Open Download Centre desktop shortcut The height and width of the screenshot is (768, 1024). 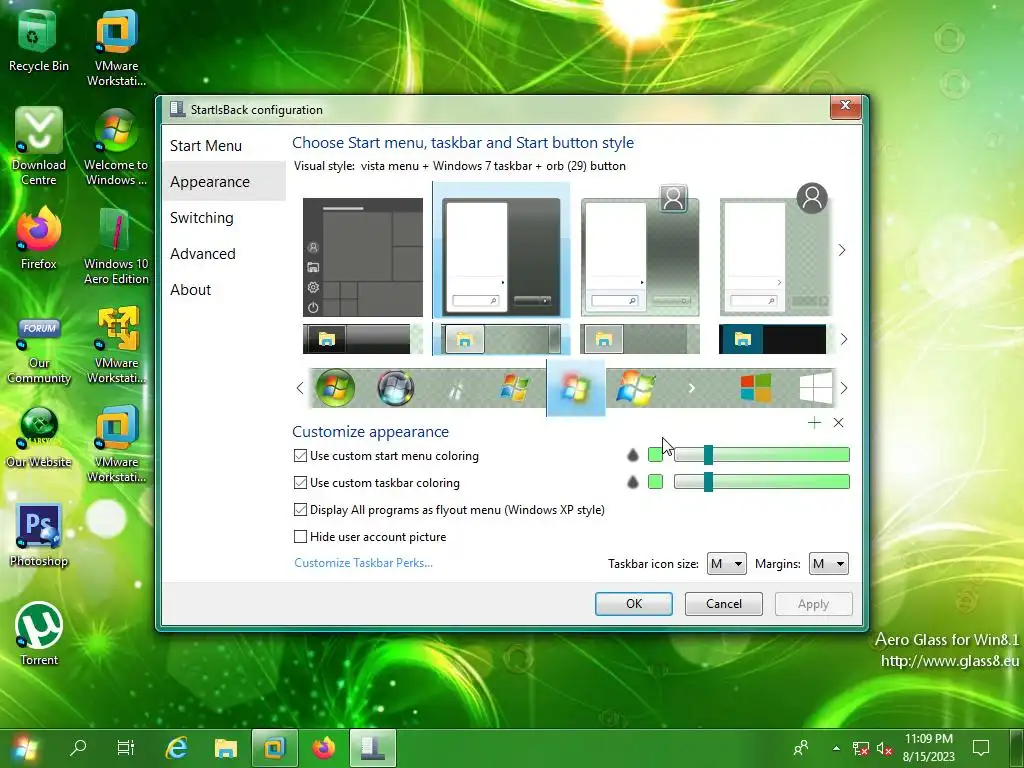coord(39,146)
